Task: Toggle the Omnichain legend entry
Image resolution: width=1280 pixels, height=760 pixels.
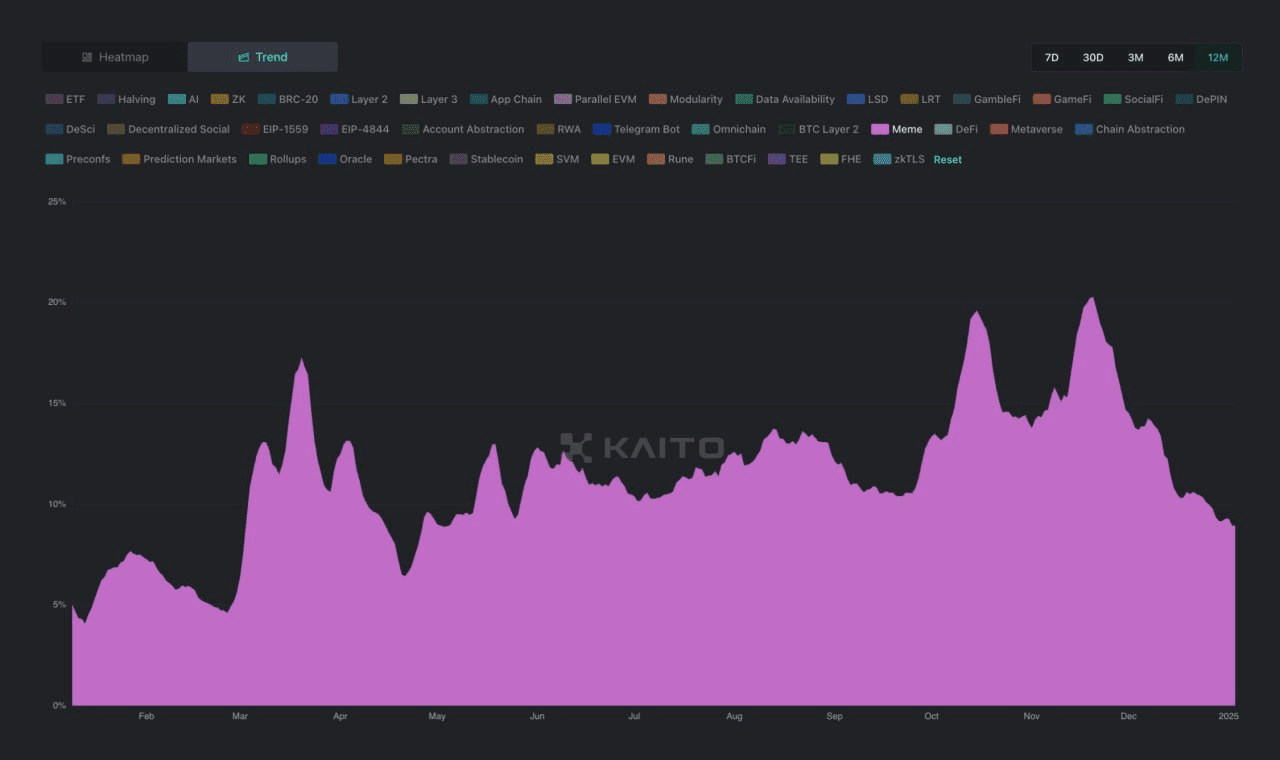Action: click(729, 129)
